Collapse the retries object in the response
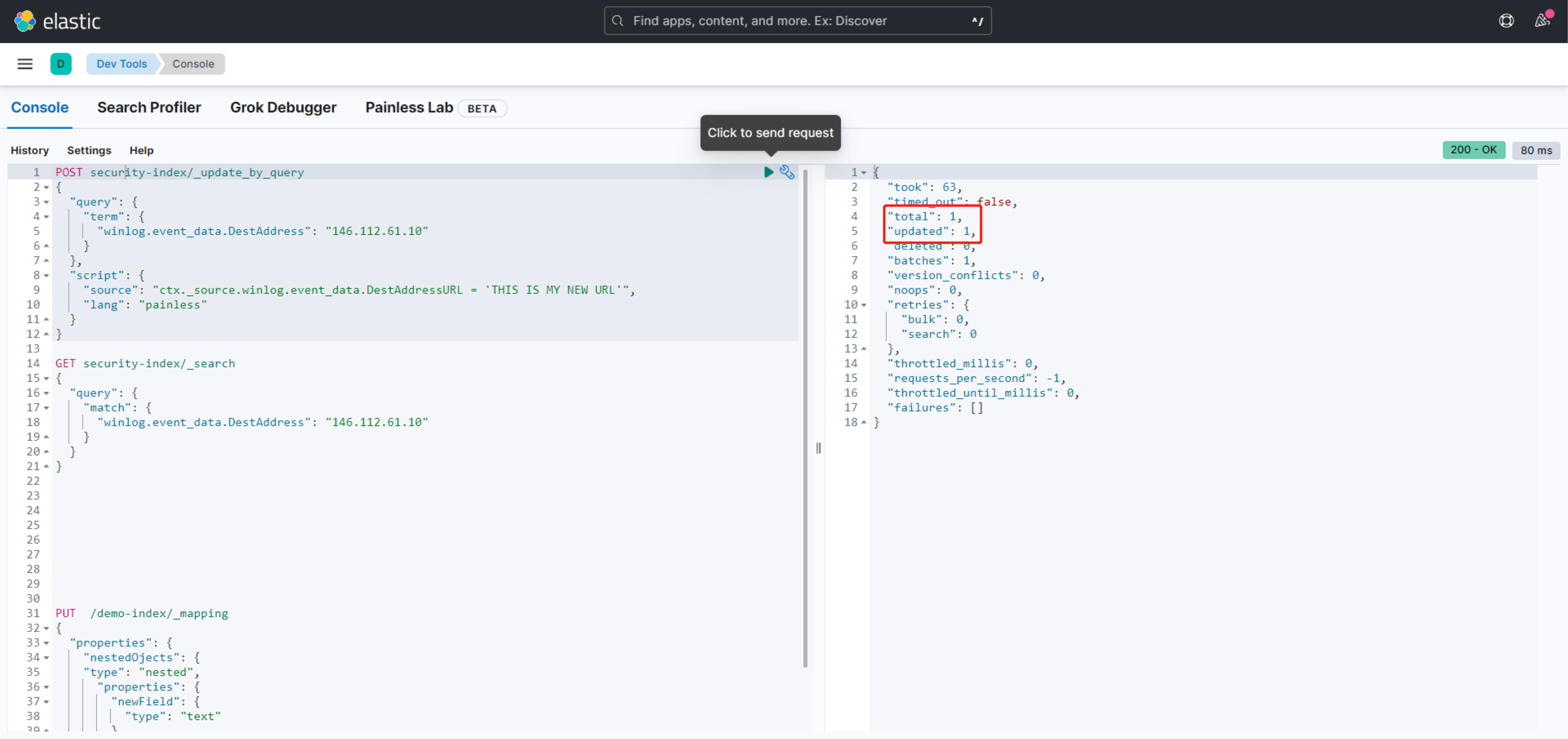 pyautogui.click(x=864, y=304)
